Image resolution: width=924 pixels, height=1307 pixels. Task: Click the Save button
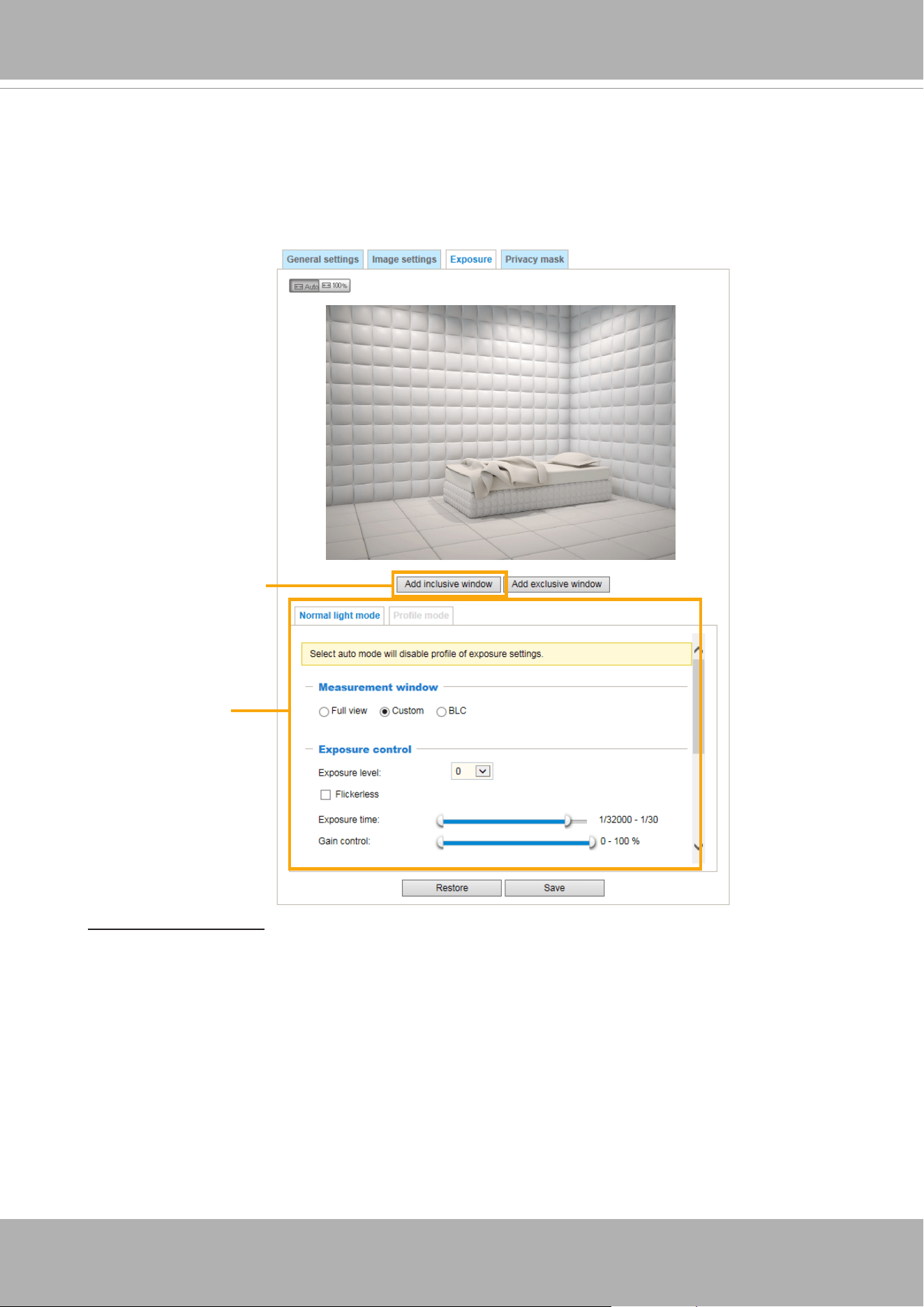555,888
